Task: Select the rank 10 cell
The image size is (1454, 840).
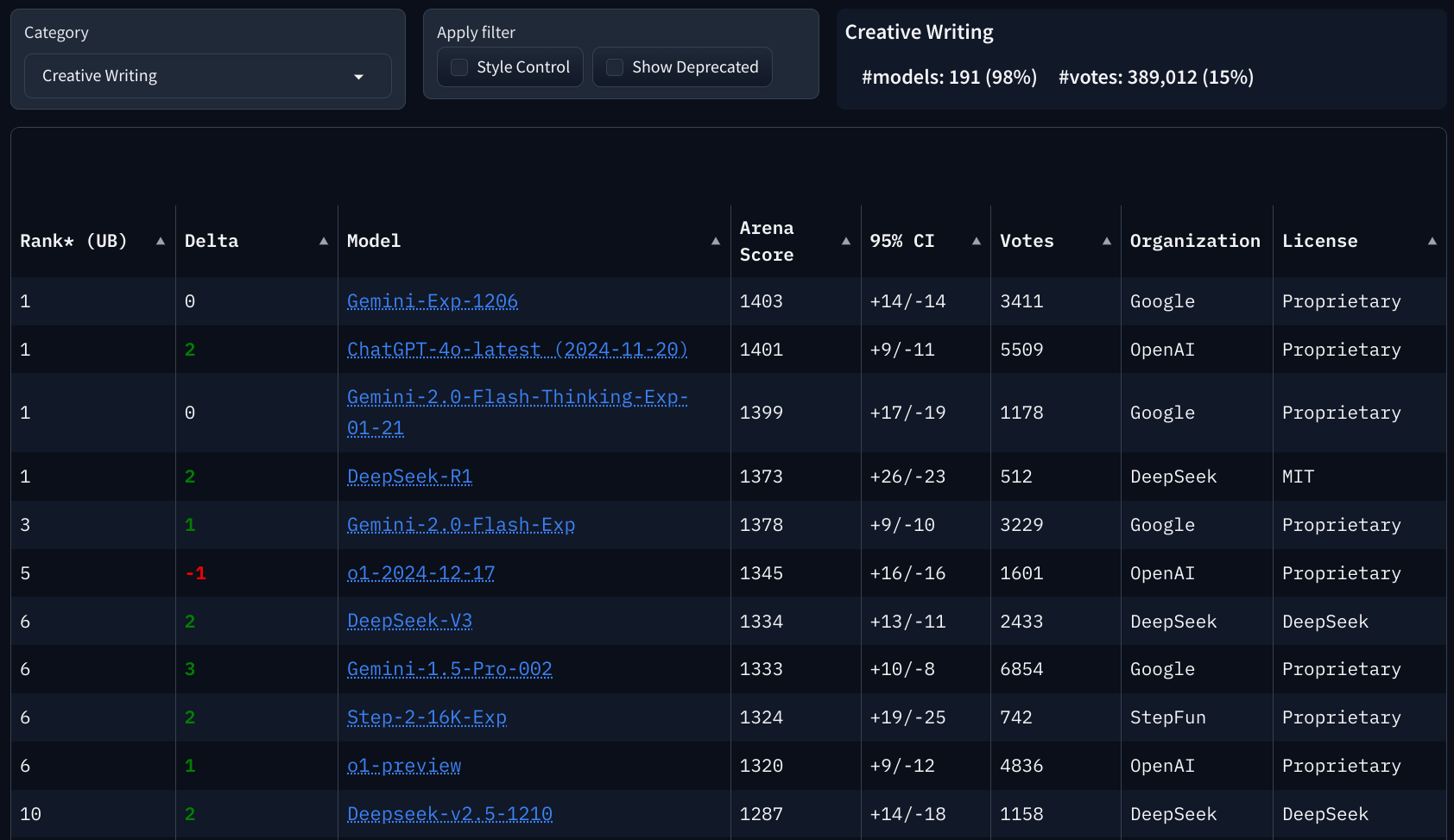Action: coord(93,814)
